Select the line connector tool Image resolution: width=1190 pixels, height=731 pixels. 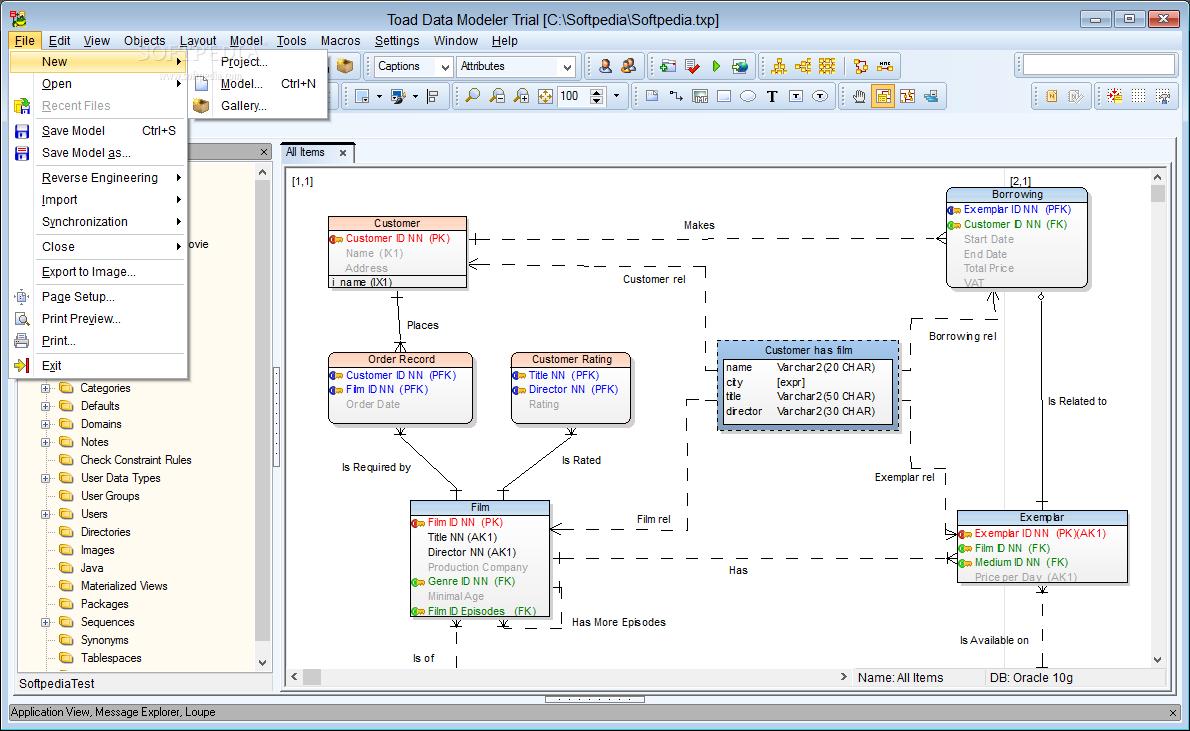pyautogui.click(x=676, y=96)
